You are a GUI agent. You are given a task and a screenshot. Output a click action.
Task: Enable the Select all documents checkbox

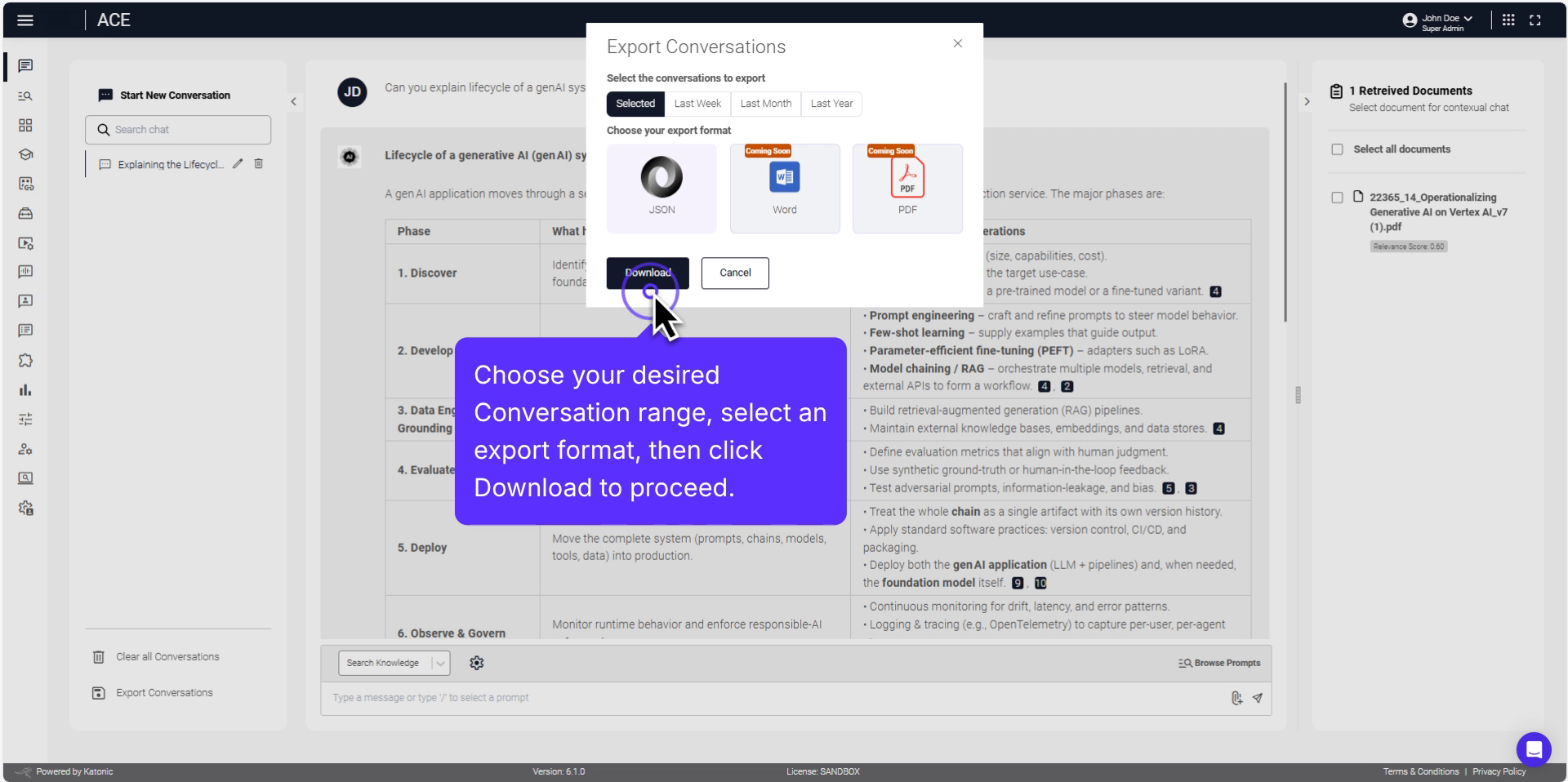(x=1337, y=149)
